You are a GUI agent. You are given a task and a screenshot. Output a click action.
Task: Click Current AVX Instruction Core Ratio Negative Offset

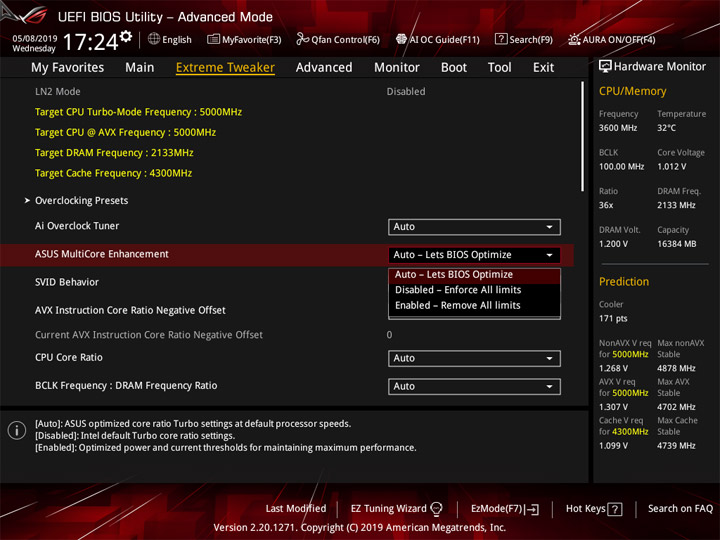(x=149, y=335)
